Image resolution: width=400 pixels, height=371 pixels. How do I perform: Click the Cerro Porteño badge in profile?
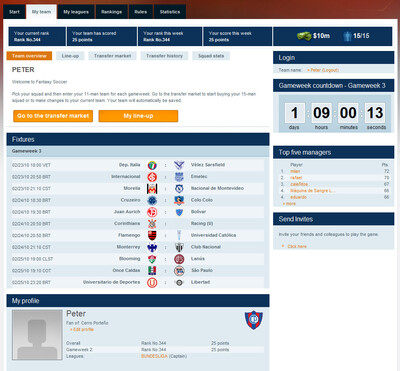(x=254, y=320)
